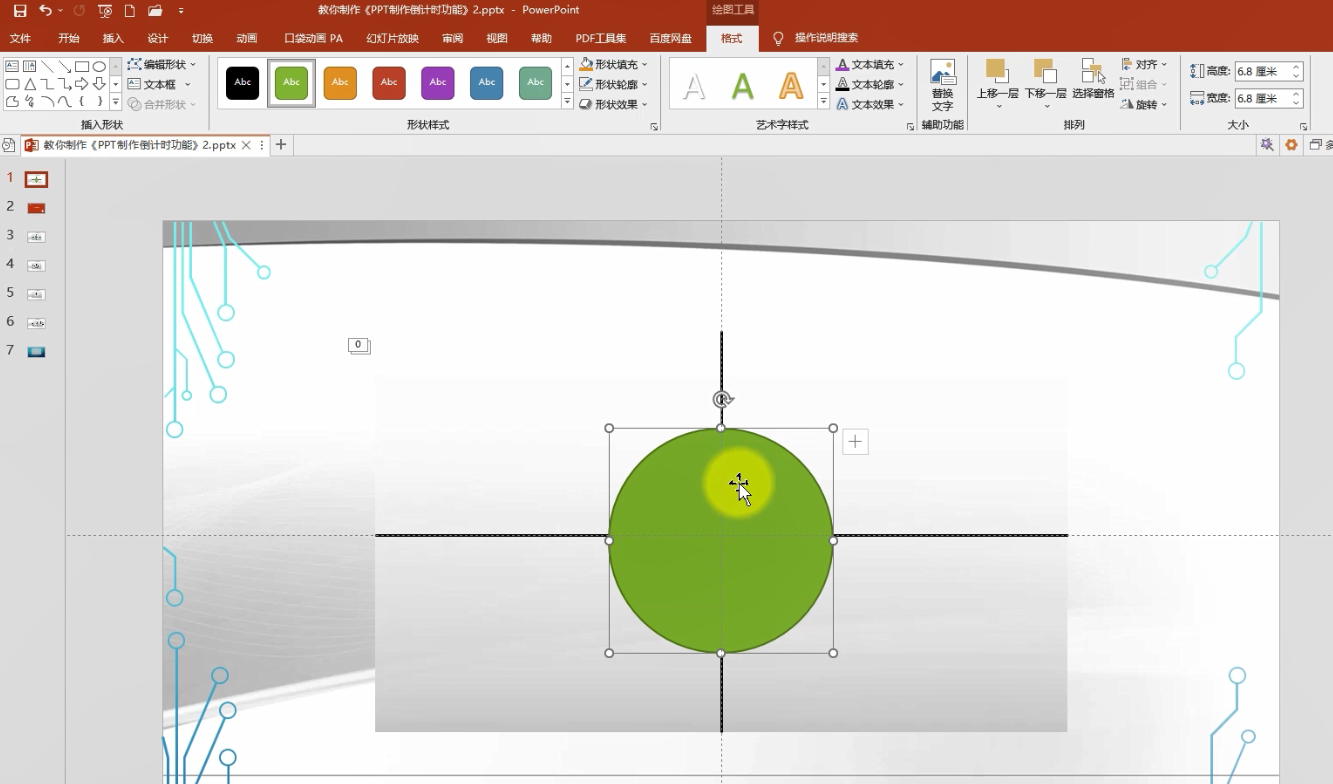Open shape styles dialog launcher
The image size is (1333, 784).
pyautogui.click(x=654, y=127)
